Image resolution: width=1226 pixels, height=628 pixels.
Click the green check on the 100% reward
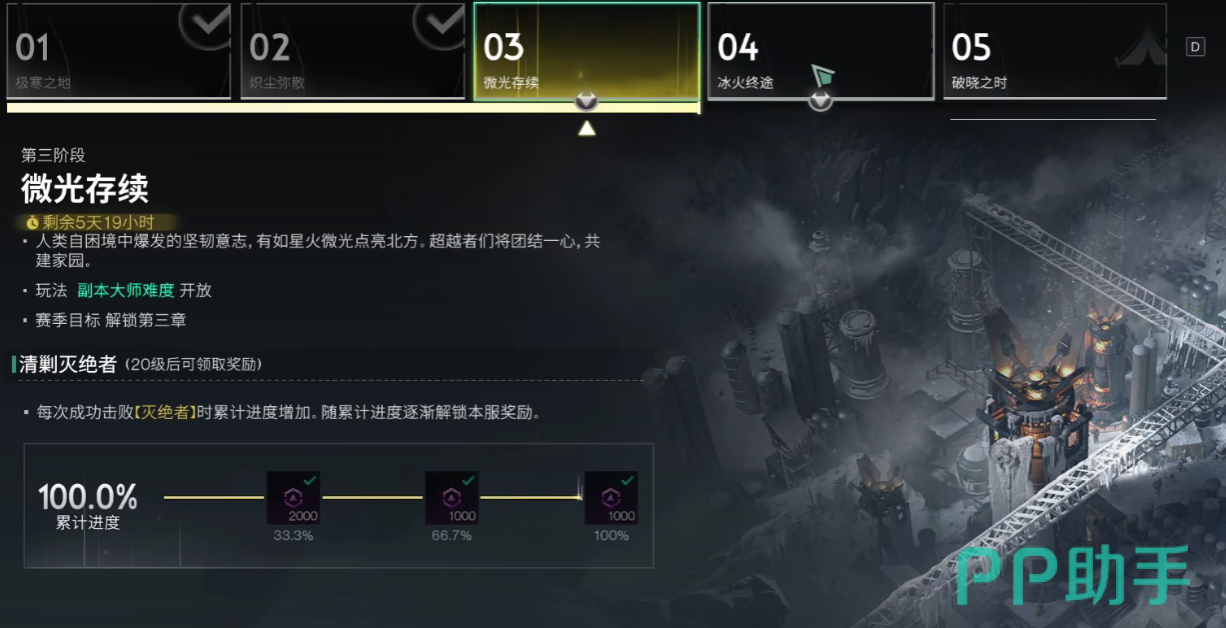[x=627, y=481]
